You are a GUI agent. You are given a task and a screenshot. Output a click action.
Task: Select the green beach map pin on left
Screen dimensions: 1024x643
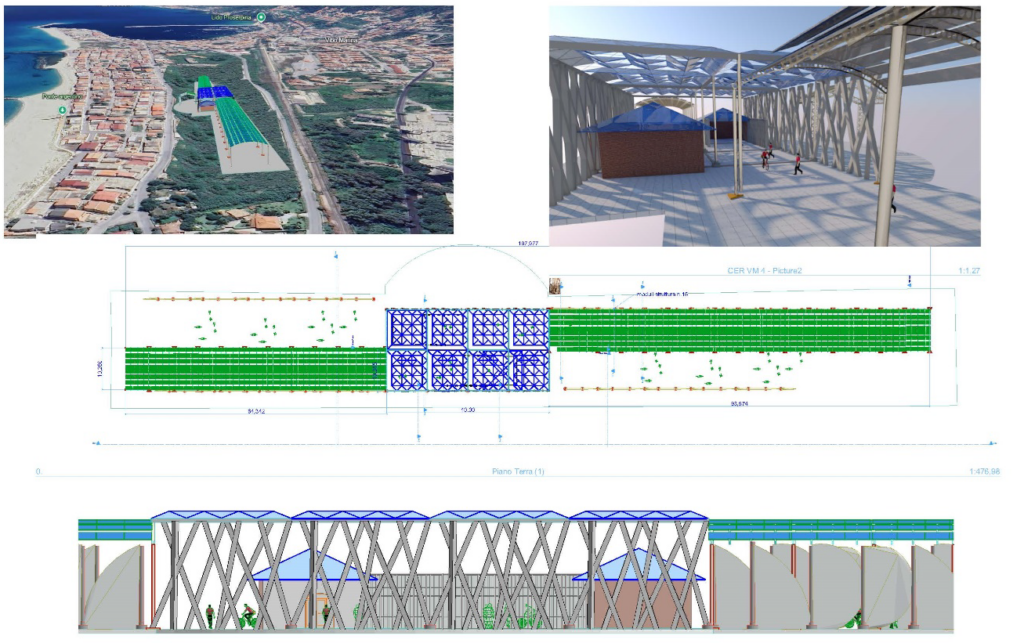click(x=62, y=109)
